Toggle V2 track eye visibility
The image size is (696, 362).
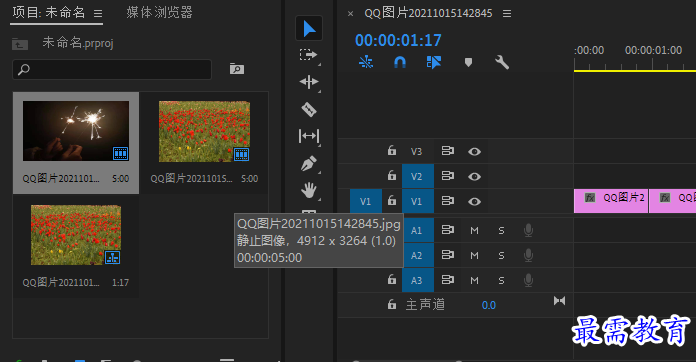(x=474, y=177)
